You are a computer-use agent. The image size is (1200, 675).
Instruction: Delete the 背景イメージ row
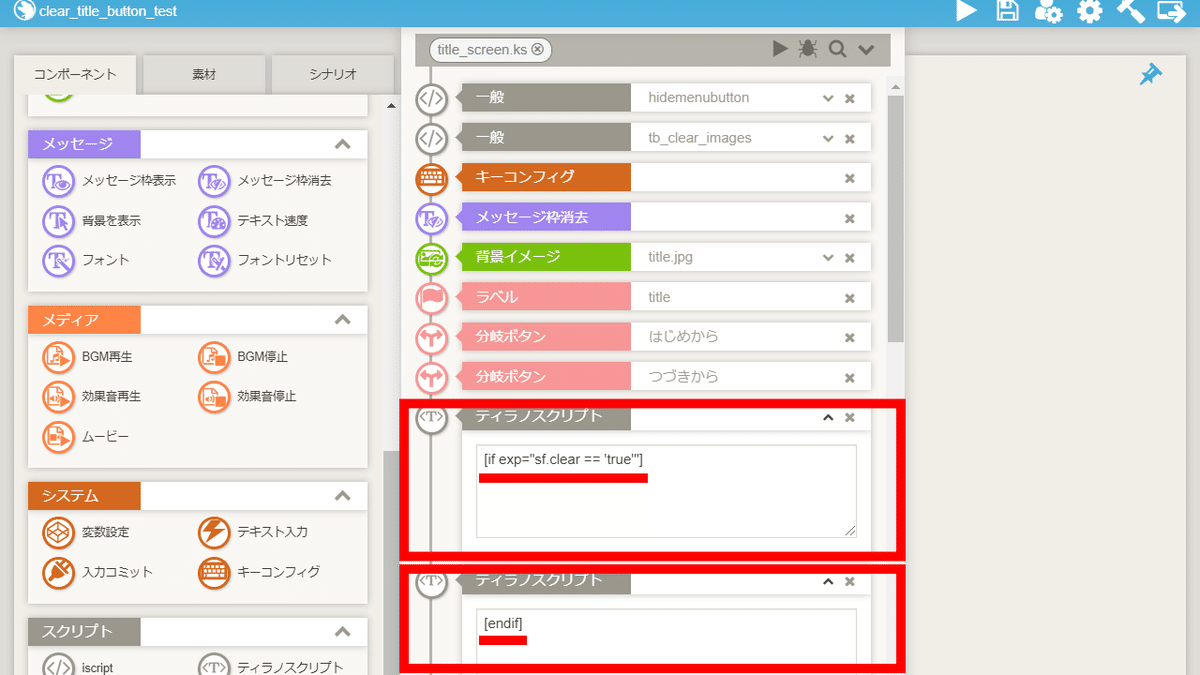pos(850,257)
